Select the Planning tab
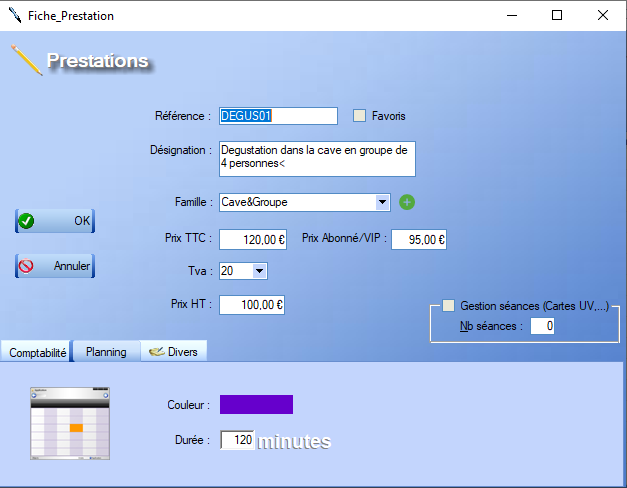Image resolution: width=627 pixels, height=488 pixels. 106,352
